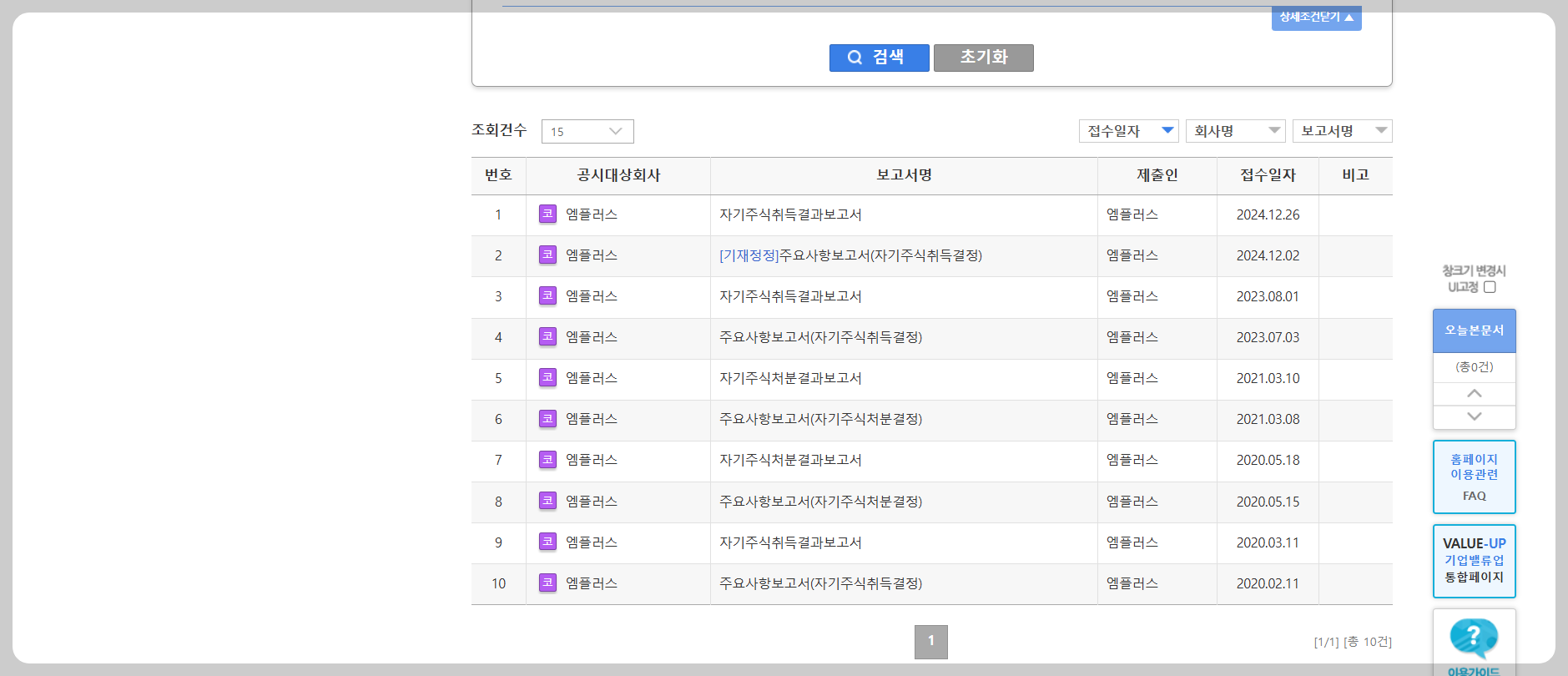Click the purple 코 icon in row 7

pos(547,459)
